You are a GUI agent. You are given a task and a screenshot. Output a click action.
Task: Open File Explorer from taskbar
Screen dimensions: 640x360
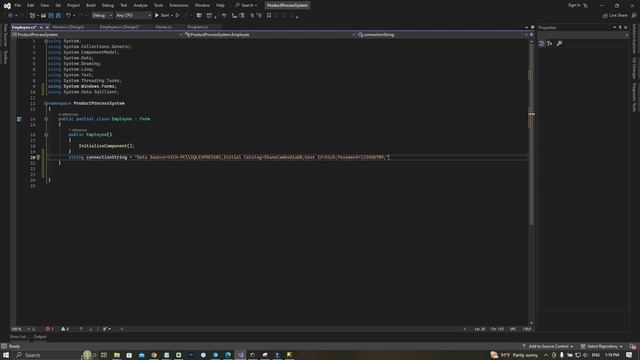117,355
